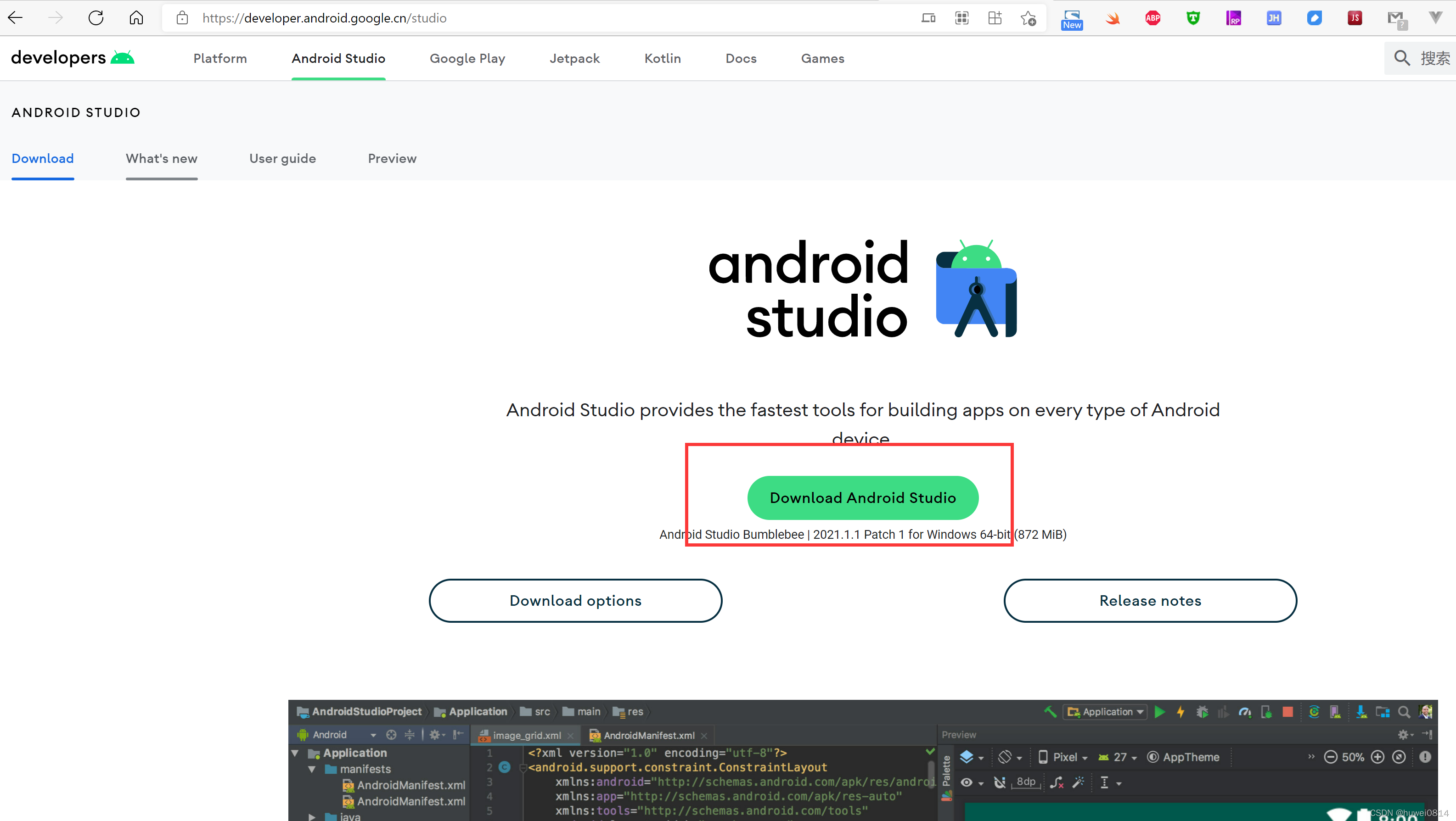Click zoom-out minus icon in IDE screenshot
Viewport: 1456px width, 821px height.
tap(1331, 757)
